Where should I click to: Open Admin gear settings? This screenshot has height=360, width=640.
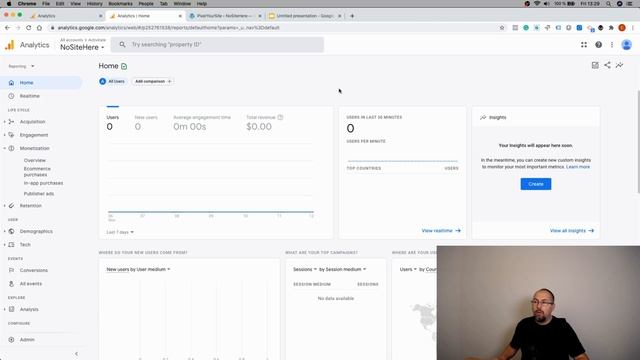point(11,340)
